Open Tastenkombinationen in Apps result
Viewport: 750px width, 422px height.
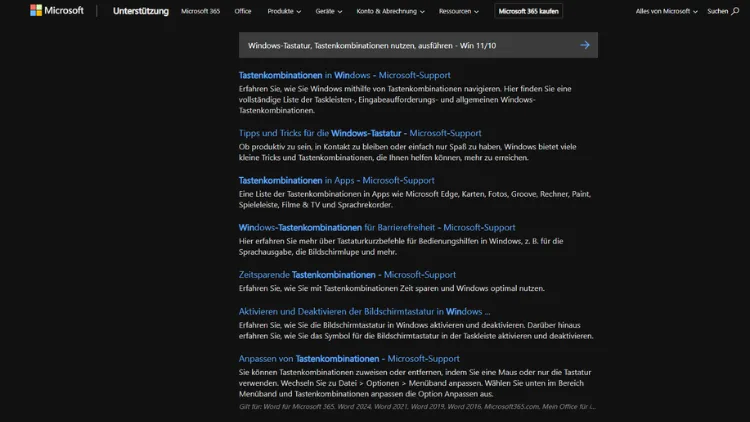[336, 180]
